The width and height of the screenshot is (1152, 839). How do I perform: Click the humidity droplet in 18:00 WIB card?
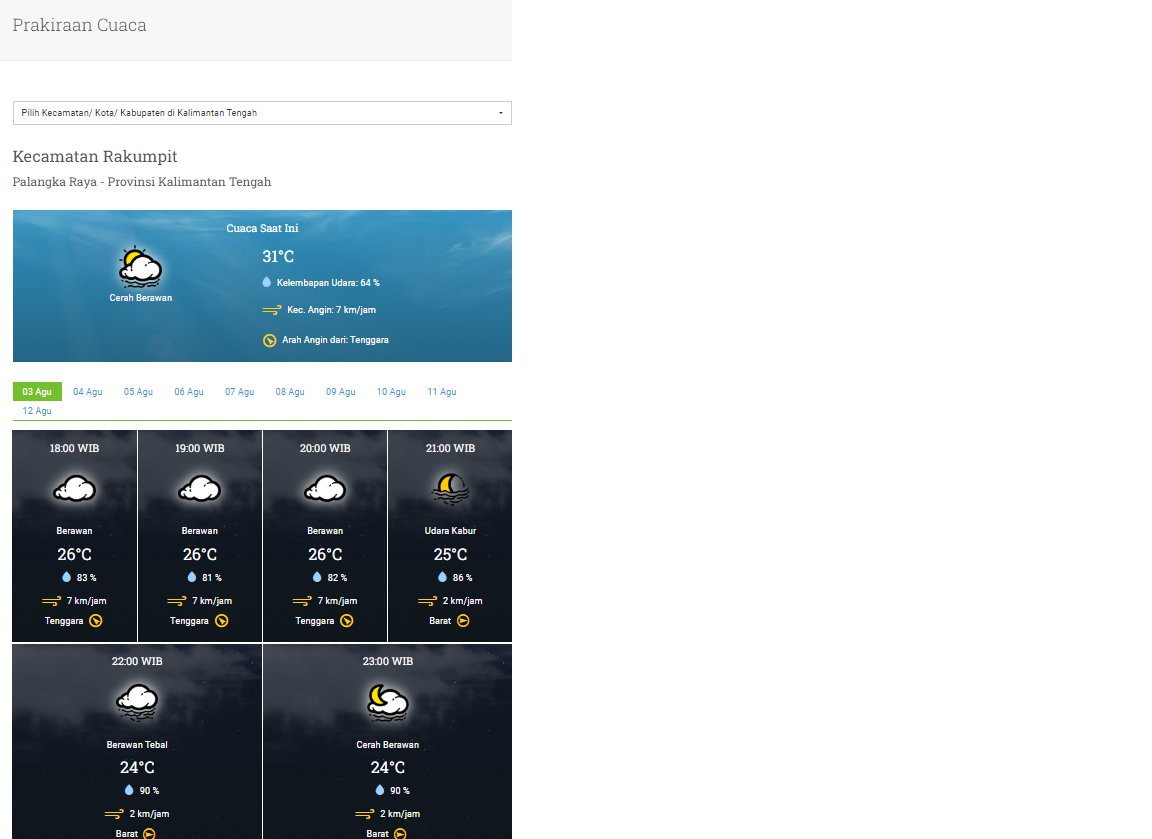pos(67,577)
